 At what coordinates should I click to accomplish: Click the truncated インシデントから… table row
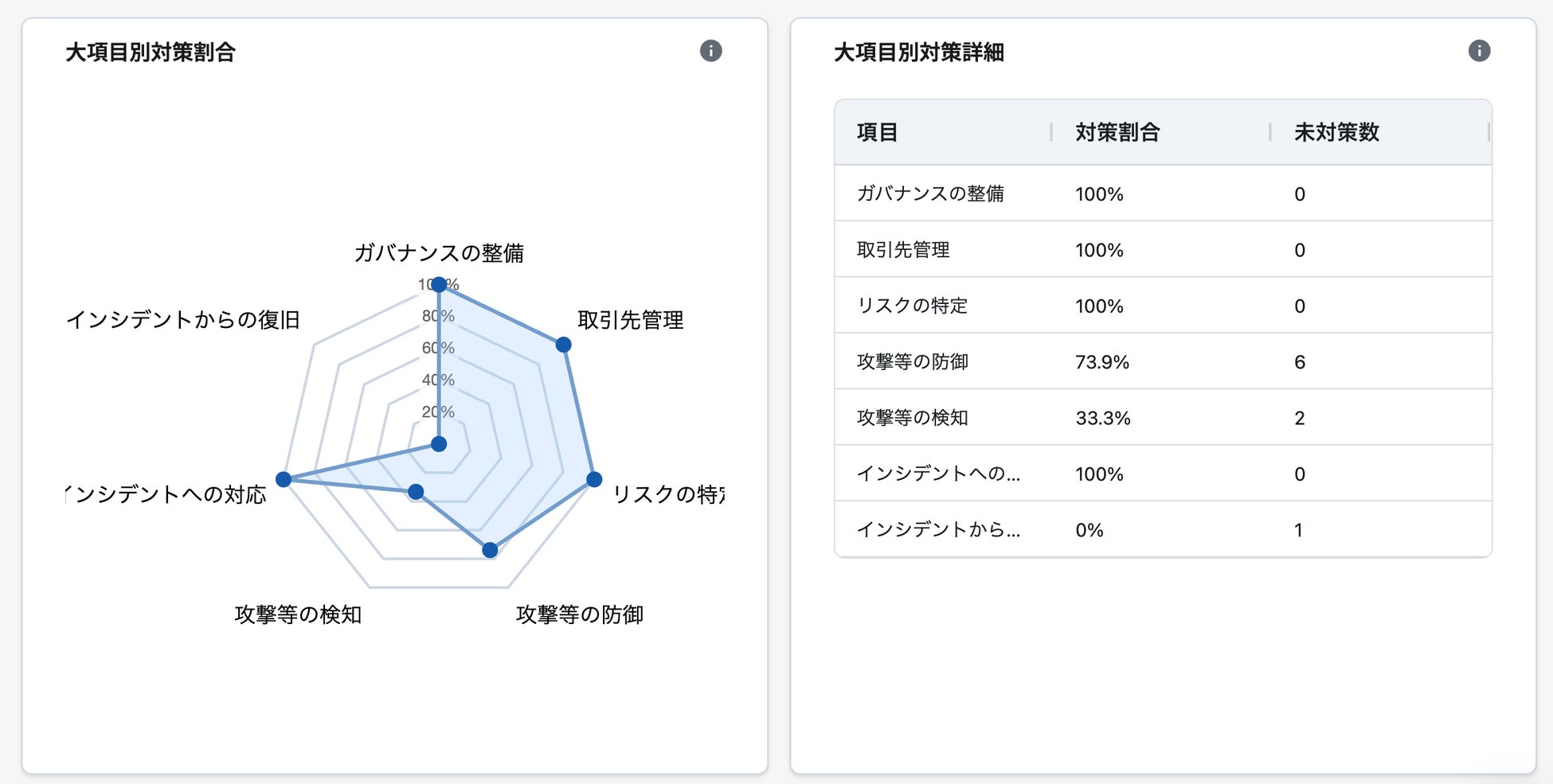pos(1163,529)
